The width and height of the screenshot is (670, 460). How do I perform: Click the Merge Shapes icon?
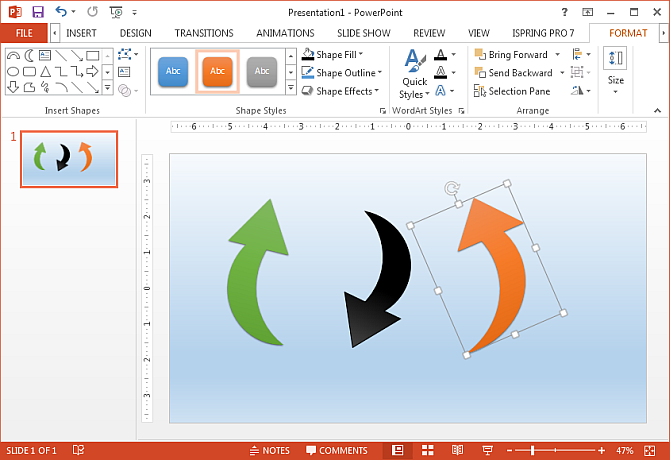point(124,91)
